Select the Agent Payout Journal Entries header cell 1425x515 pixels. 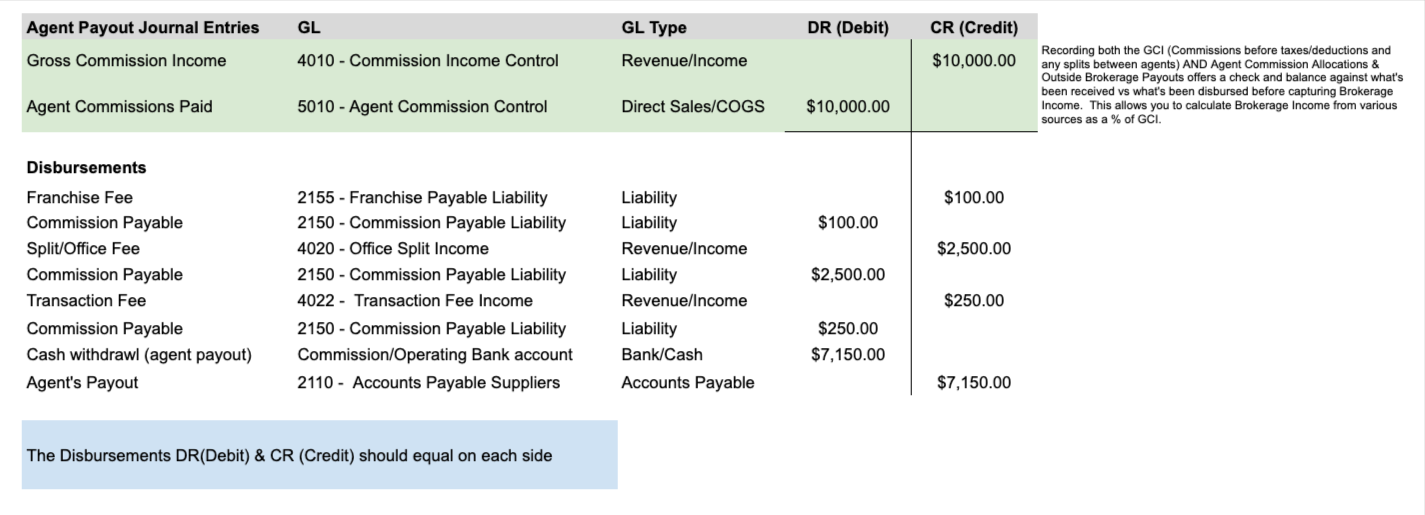143,28
